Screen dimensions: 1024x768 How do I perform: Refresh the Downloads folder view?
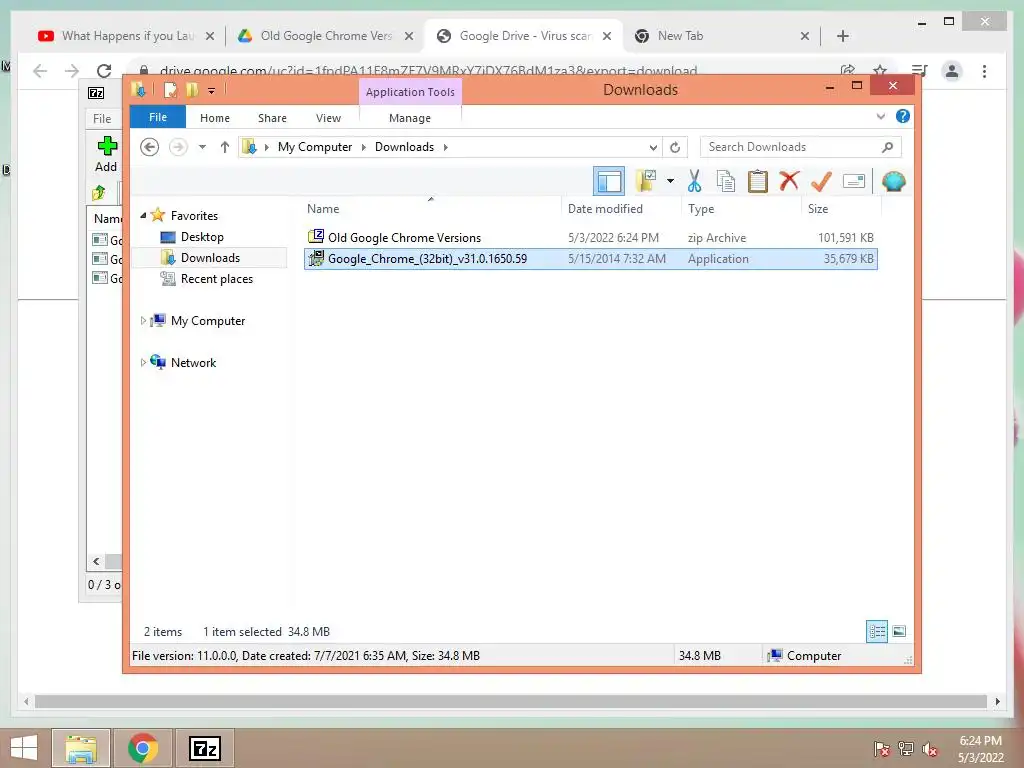pyautogui.click(x=675, y=147)
